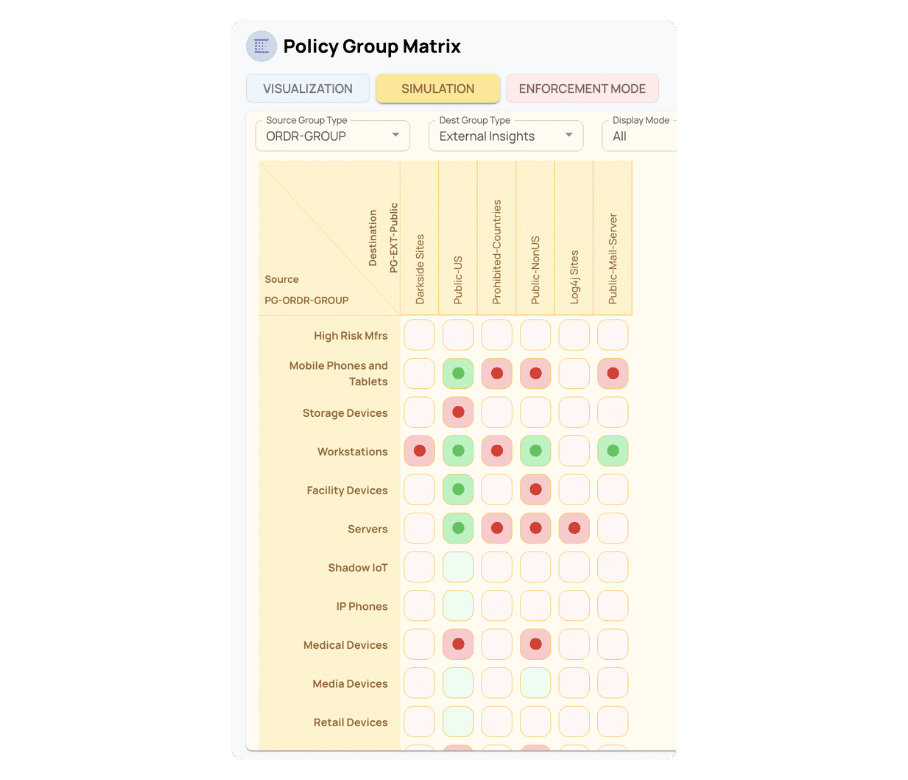Screen dimensions: 908x780
Task: Click green dot for Workstations to Public-Mail-Server
Action: click(613, 451)
